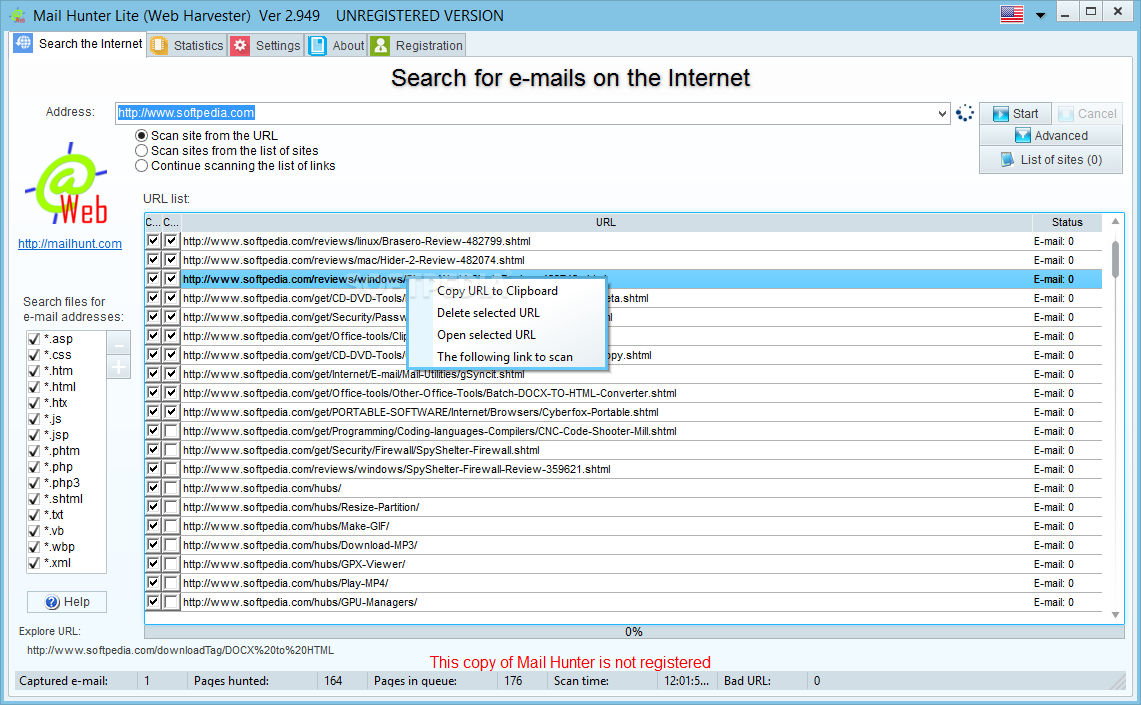This screenshot has width=1141, height=705.
Task: Click the Cancel button
Action: coord(1087,113)
